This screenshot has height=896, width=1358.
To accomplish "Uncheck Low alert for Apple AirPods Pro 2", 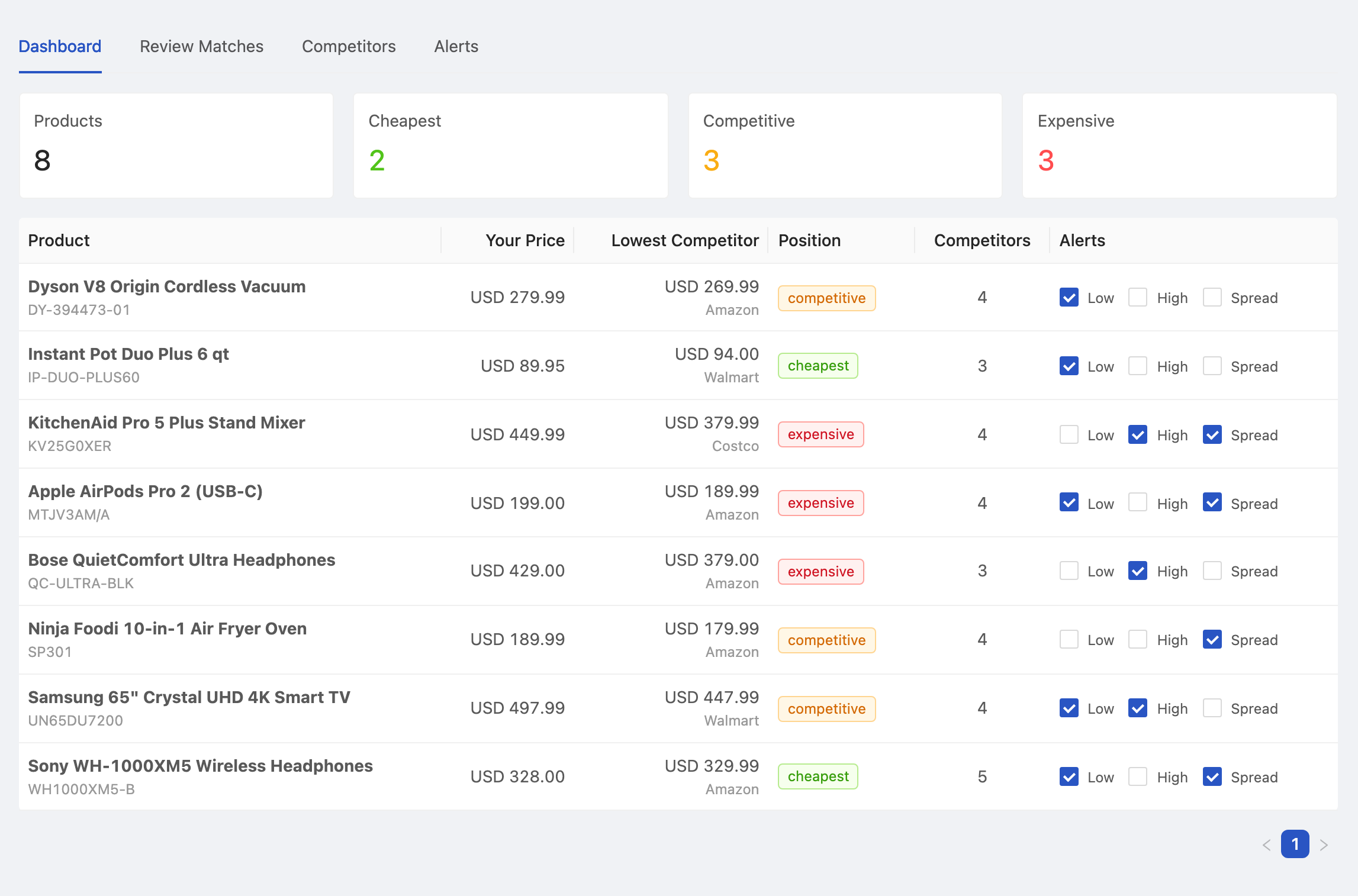I will coord(1069,502).
